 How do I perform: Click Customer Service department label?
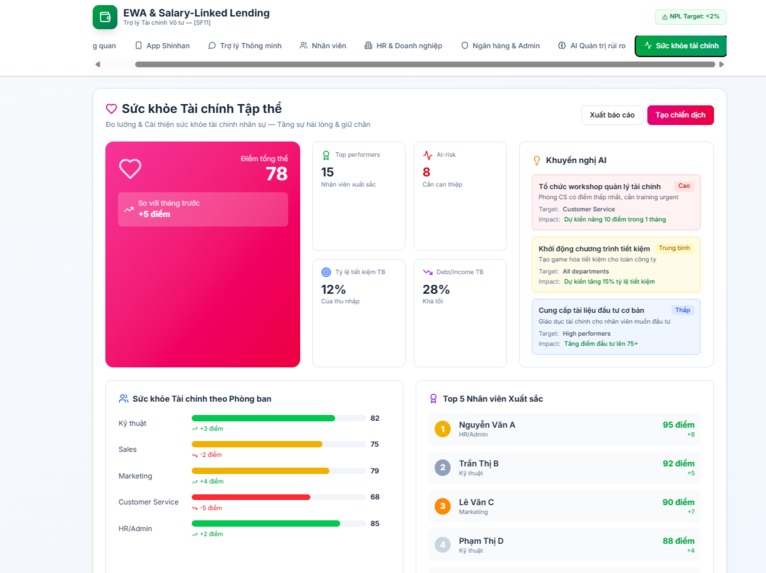(x=149, y=502)
